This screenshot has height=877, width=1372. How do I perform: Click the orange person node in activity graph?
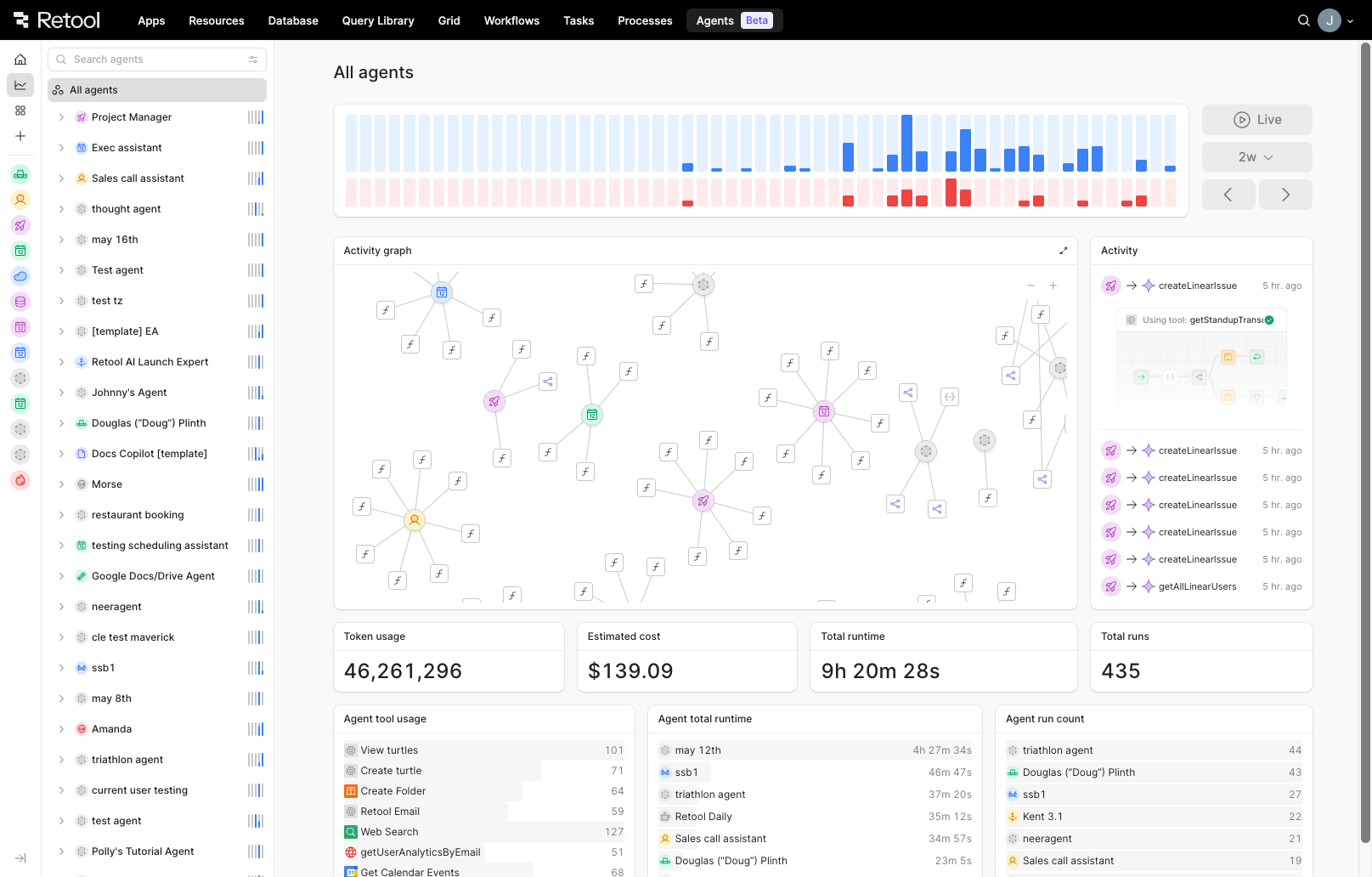point(415,519)
